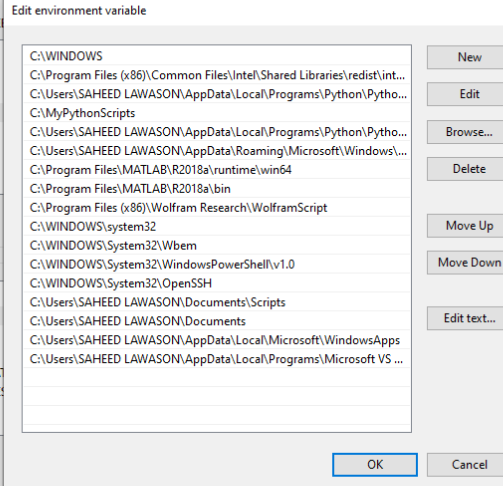Open the Edit text... view
The image size is (503, 486).
click(465, 318)
